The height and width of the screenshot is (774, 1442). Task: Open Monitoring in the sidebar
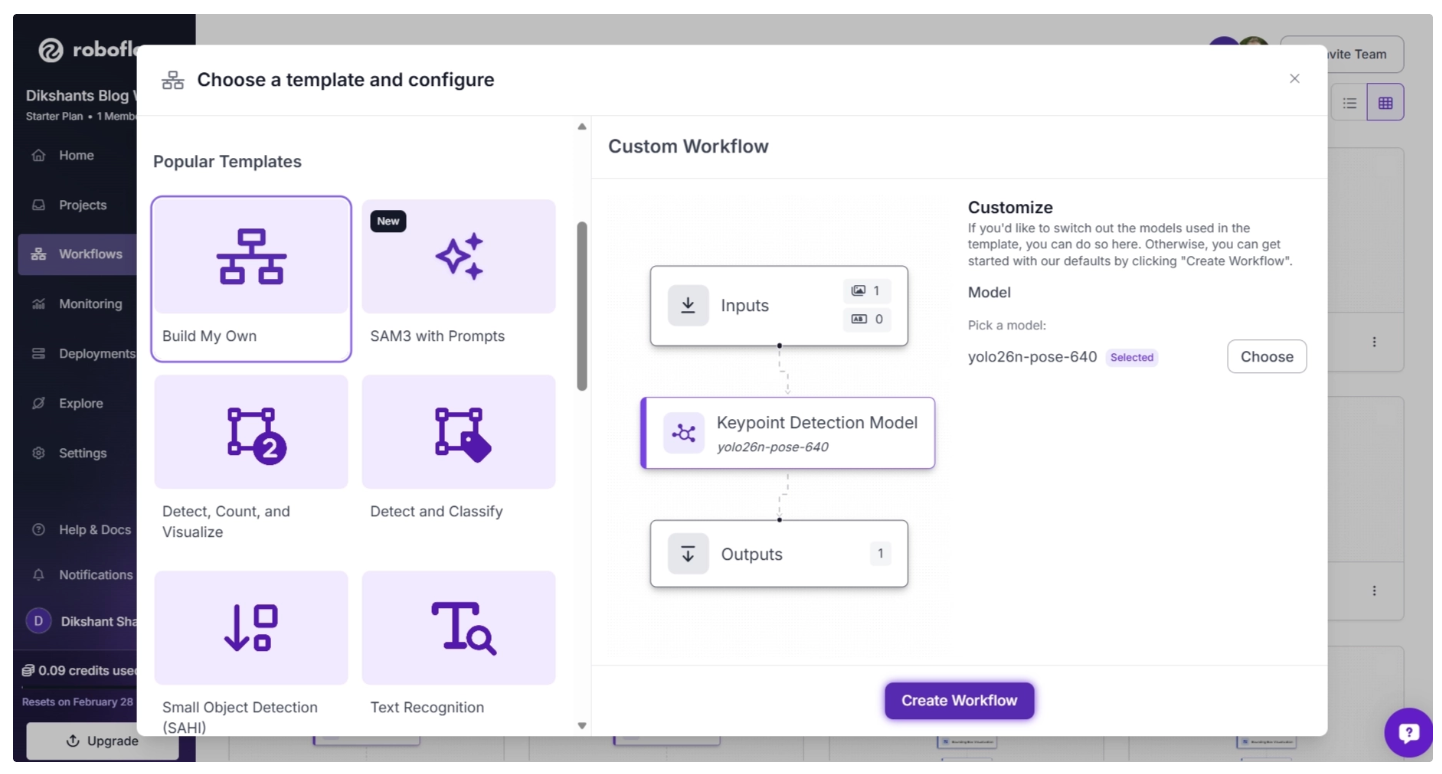click(x=90, y=304)
